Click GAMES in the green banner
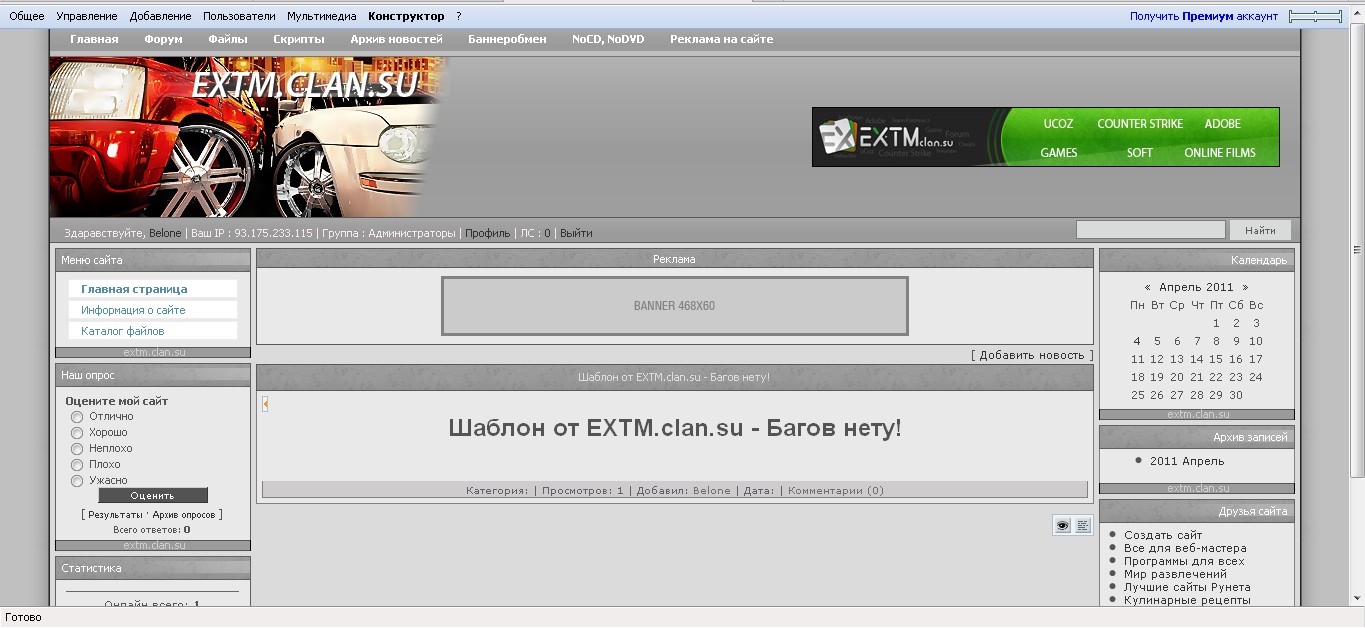 [x=1058, y=153]
